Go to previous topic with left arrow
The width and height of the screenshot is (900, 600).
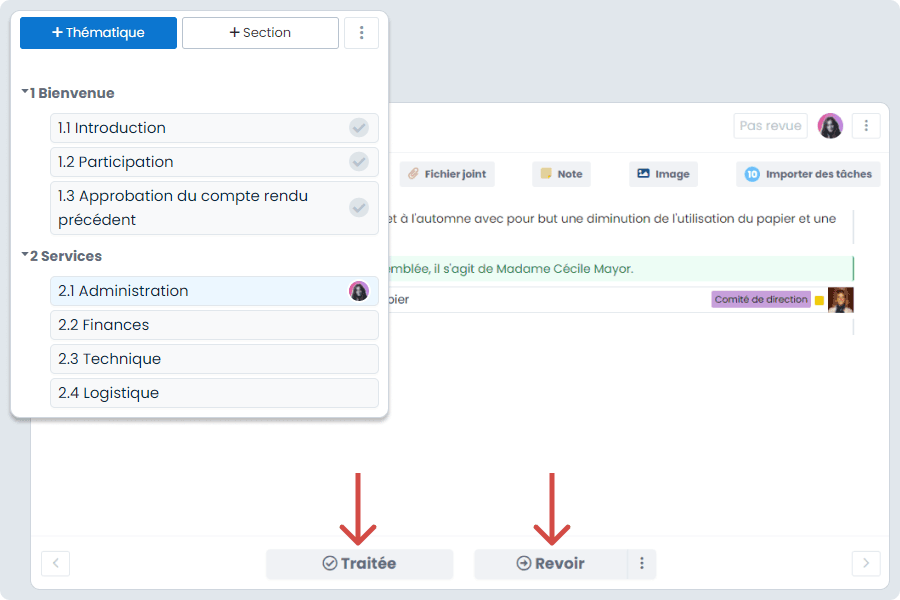click(56, 563)
